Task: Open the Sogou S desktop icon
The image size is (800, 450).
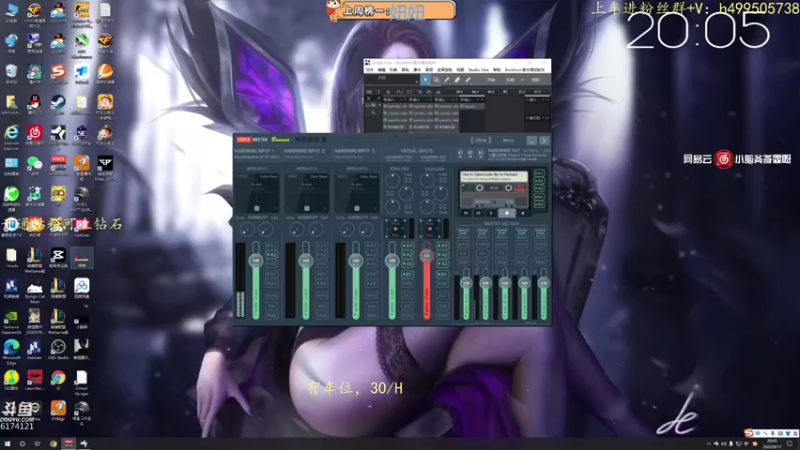Action: click(x=58, y=74)
